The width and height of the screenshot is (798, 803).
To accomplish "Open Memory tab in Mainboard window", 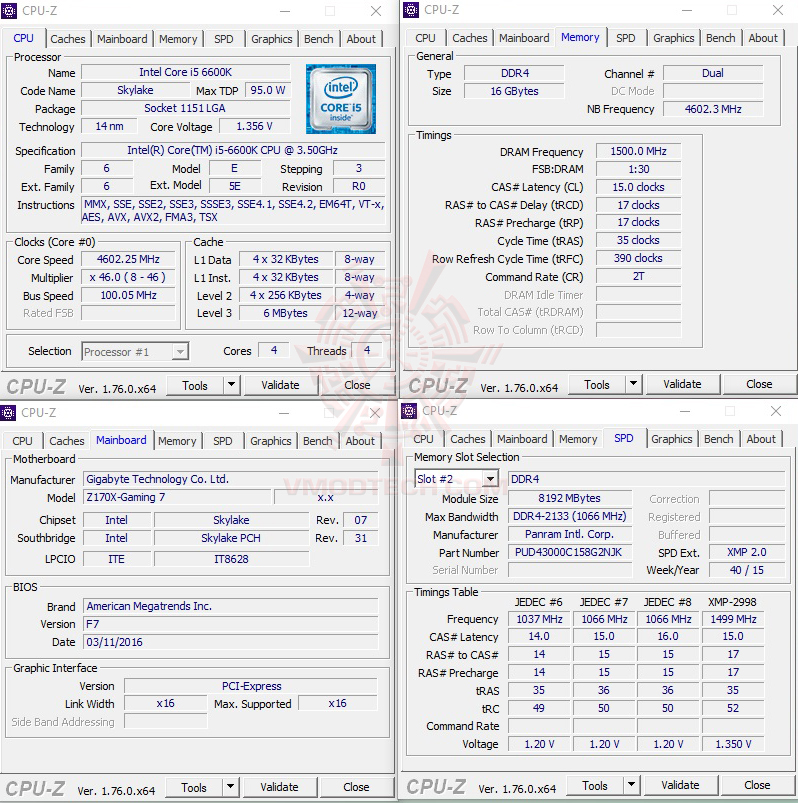I will coord(177,441).
